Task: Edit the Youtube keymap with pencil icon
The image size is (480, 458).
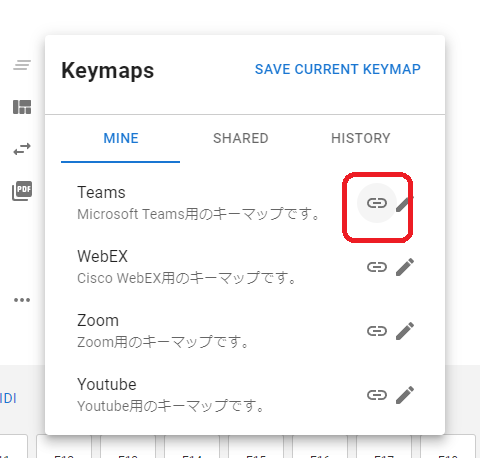Action: click(x=405, y=395)
